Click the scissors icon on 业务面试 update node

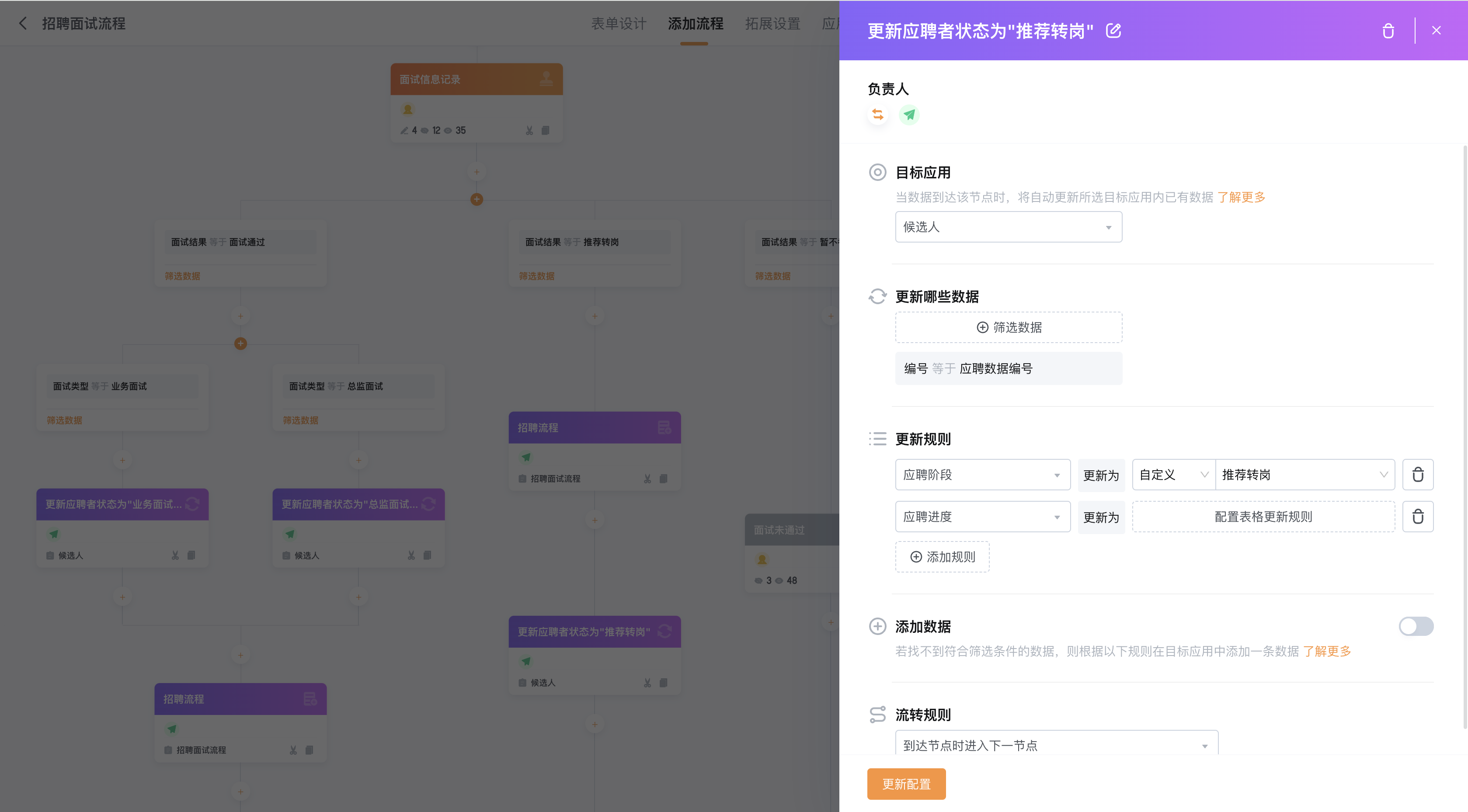pyautogui.click(x=175, y=555)
